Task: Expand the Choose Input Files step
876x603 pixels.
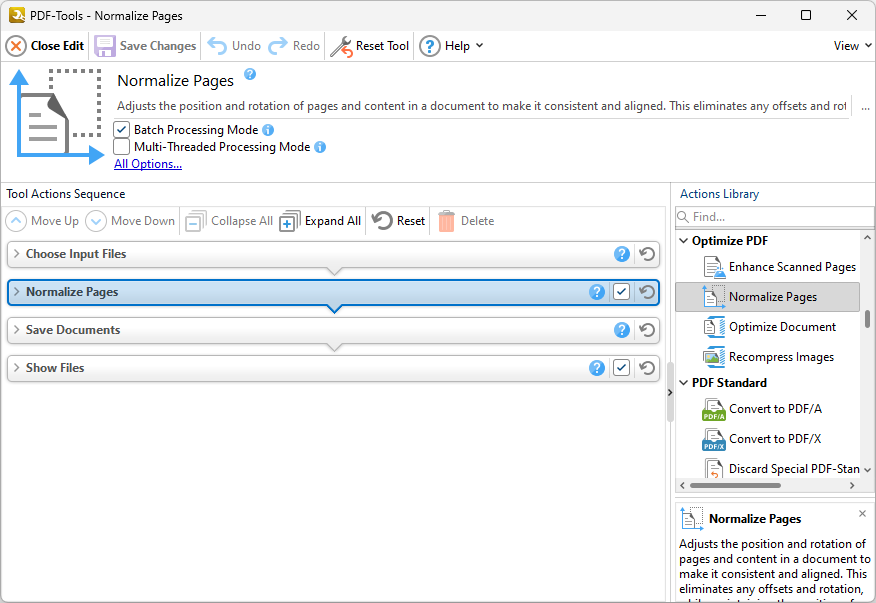Action: click(x=16, y=254)
